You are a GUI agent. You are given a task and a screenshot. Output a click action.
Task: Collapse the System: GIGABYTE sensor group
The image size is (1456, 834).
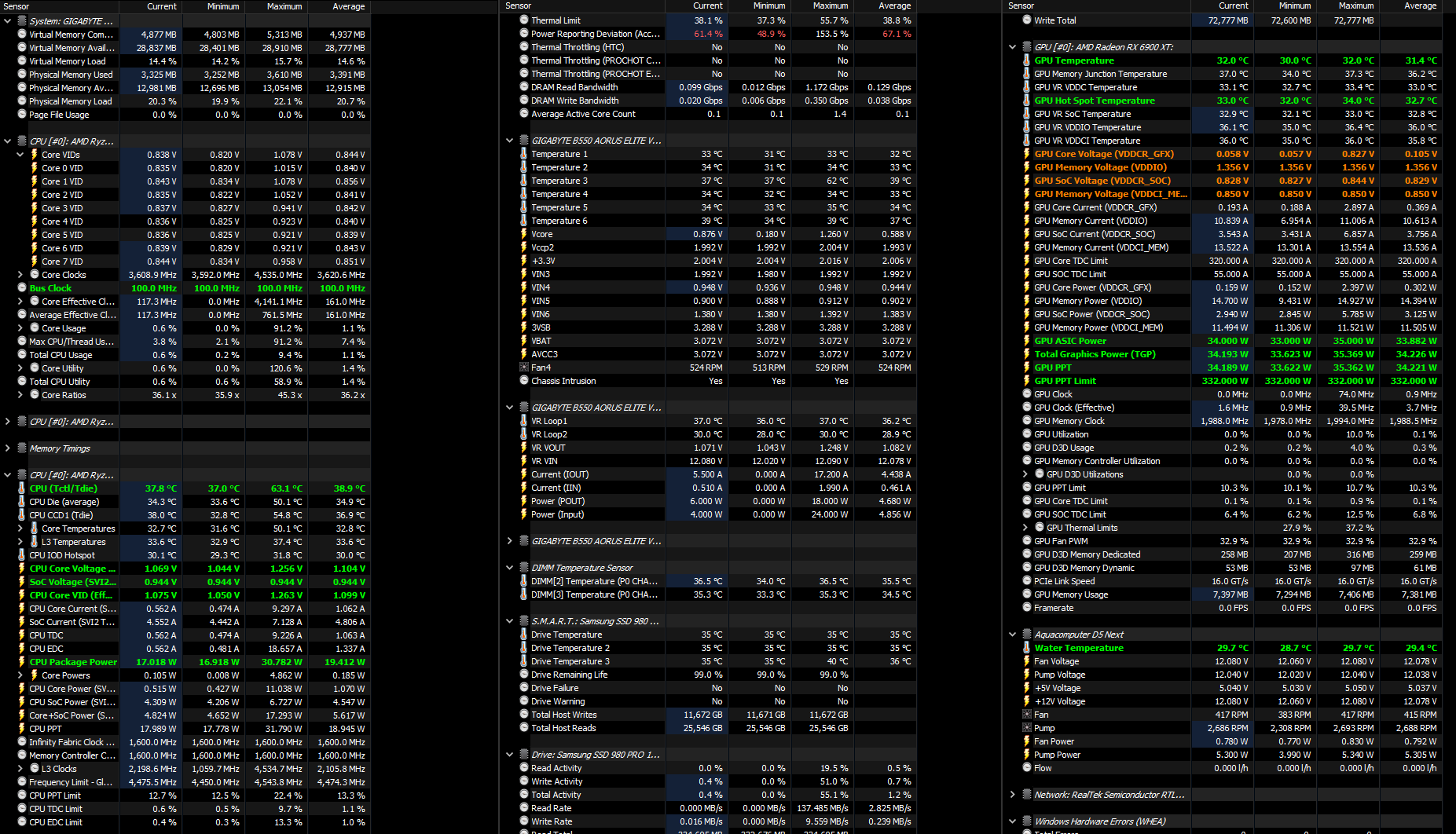click(8, 21)
